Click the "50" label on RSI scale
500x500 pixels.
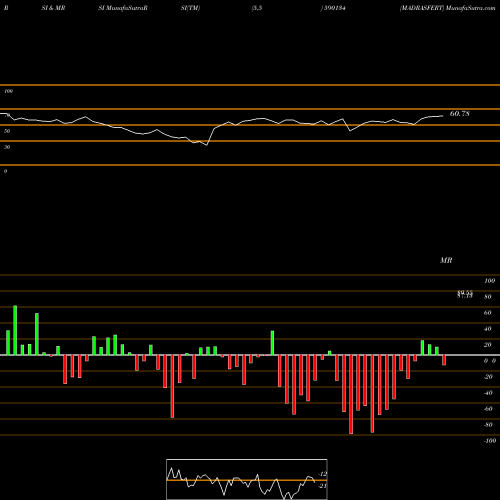click(7, 131)
